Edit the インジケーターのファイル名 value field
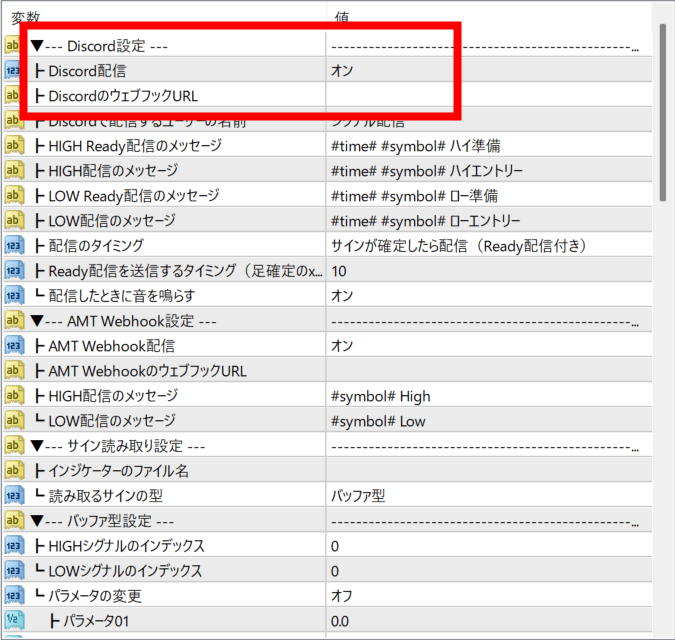Viewport: 675px width, 640px height. click(x=489, y=470)
